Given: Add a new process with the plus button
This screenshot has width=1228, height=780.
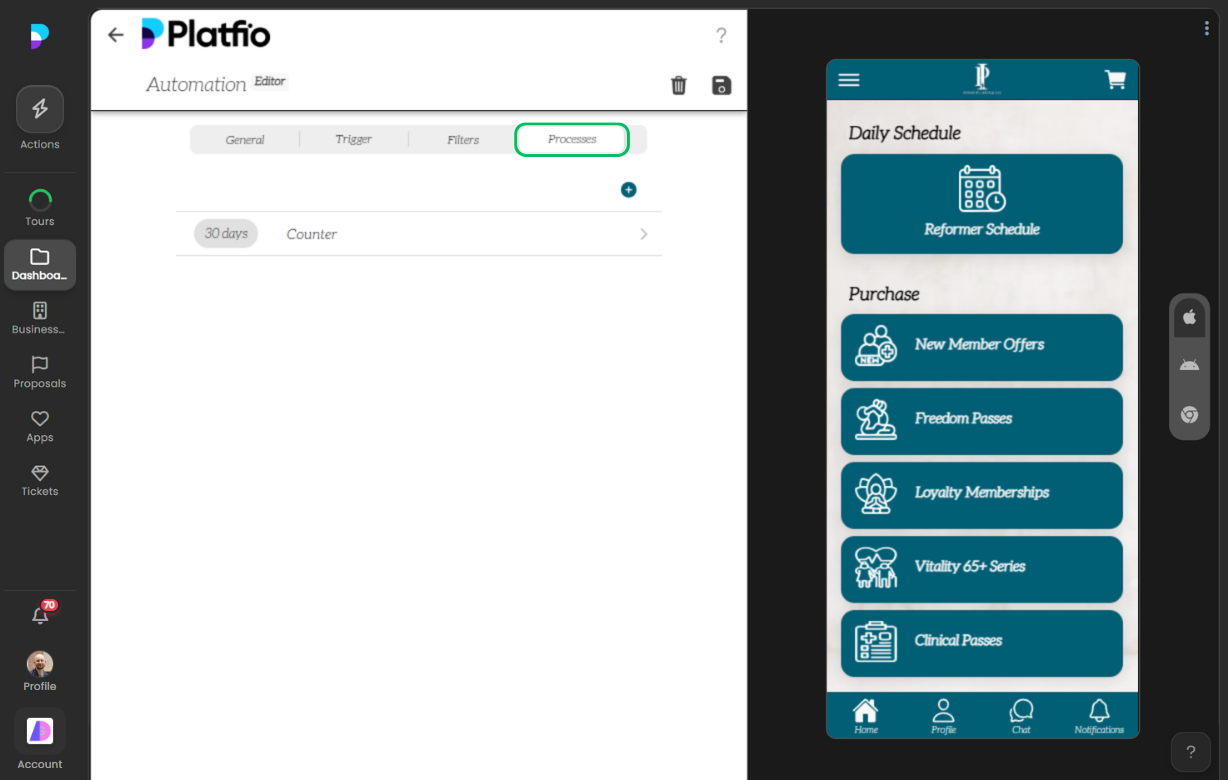Looking at the screenshot, I should click(x=628, y=189).
